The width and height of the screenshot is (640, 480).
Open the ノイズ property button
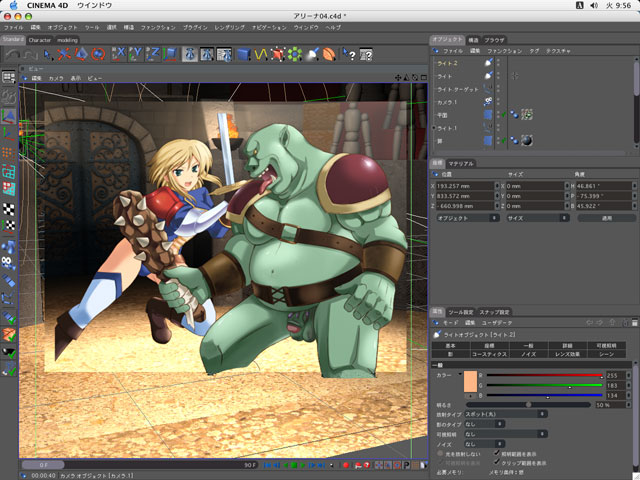(x=528, y=354)
